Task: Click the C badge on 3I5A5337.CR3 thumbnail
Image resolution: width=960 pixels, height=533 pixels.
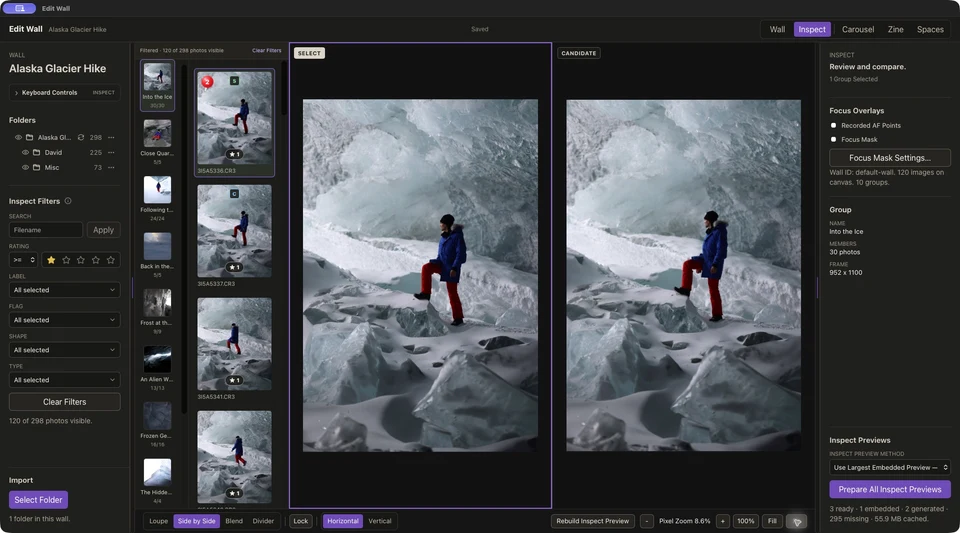Action: click(x=234, y=194)
